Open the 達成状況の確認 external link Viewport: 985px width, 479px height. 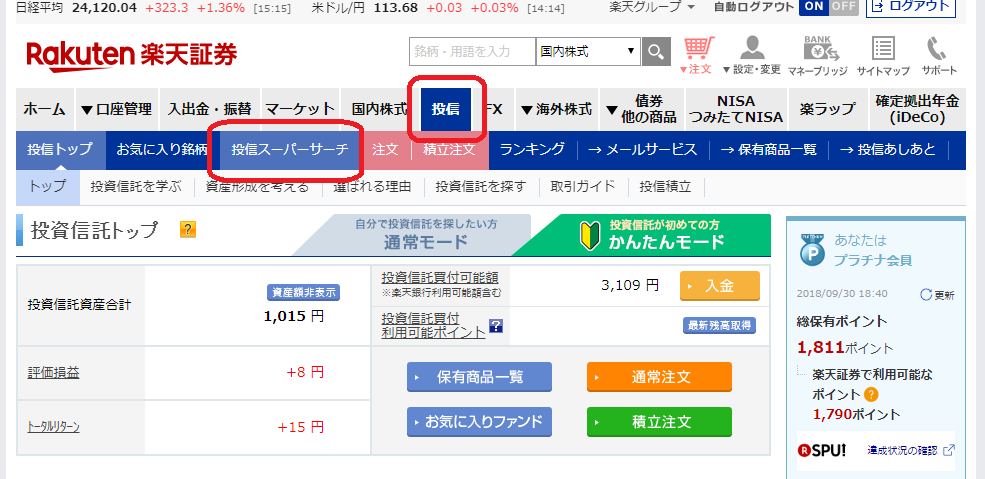911,450
